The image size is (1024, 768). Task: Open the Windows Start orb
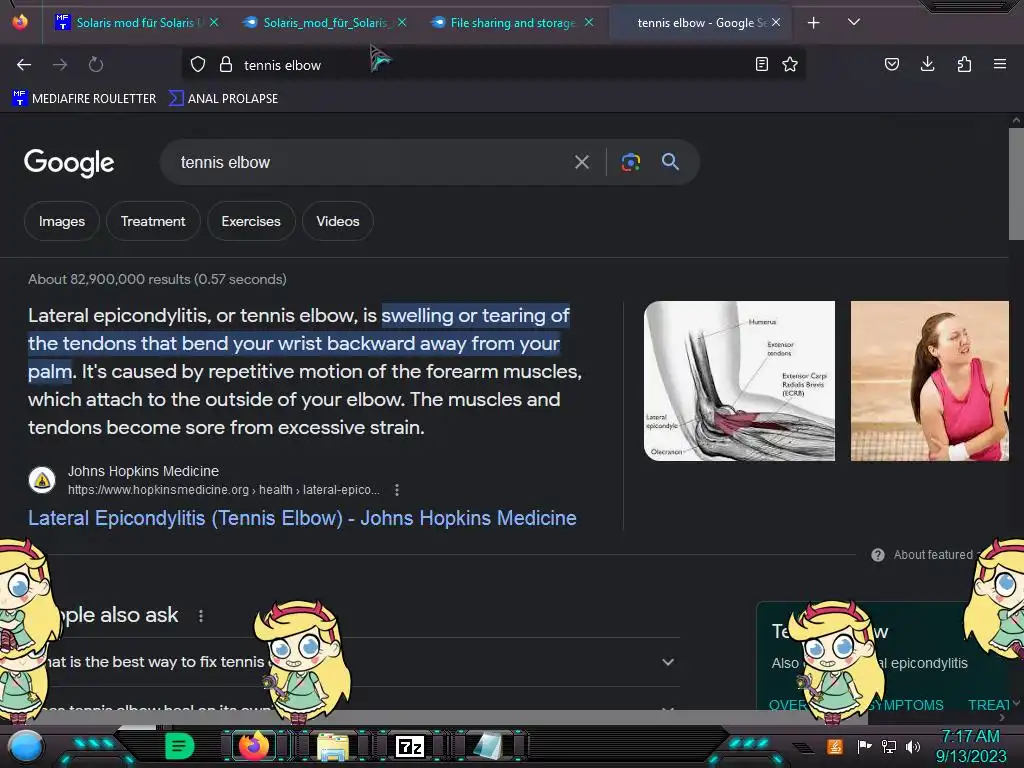click(26, 747)
